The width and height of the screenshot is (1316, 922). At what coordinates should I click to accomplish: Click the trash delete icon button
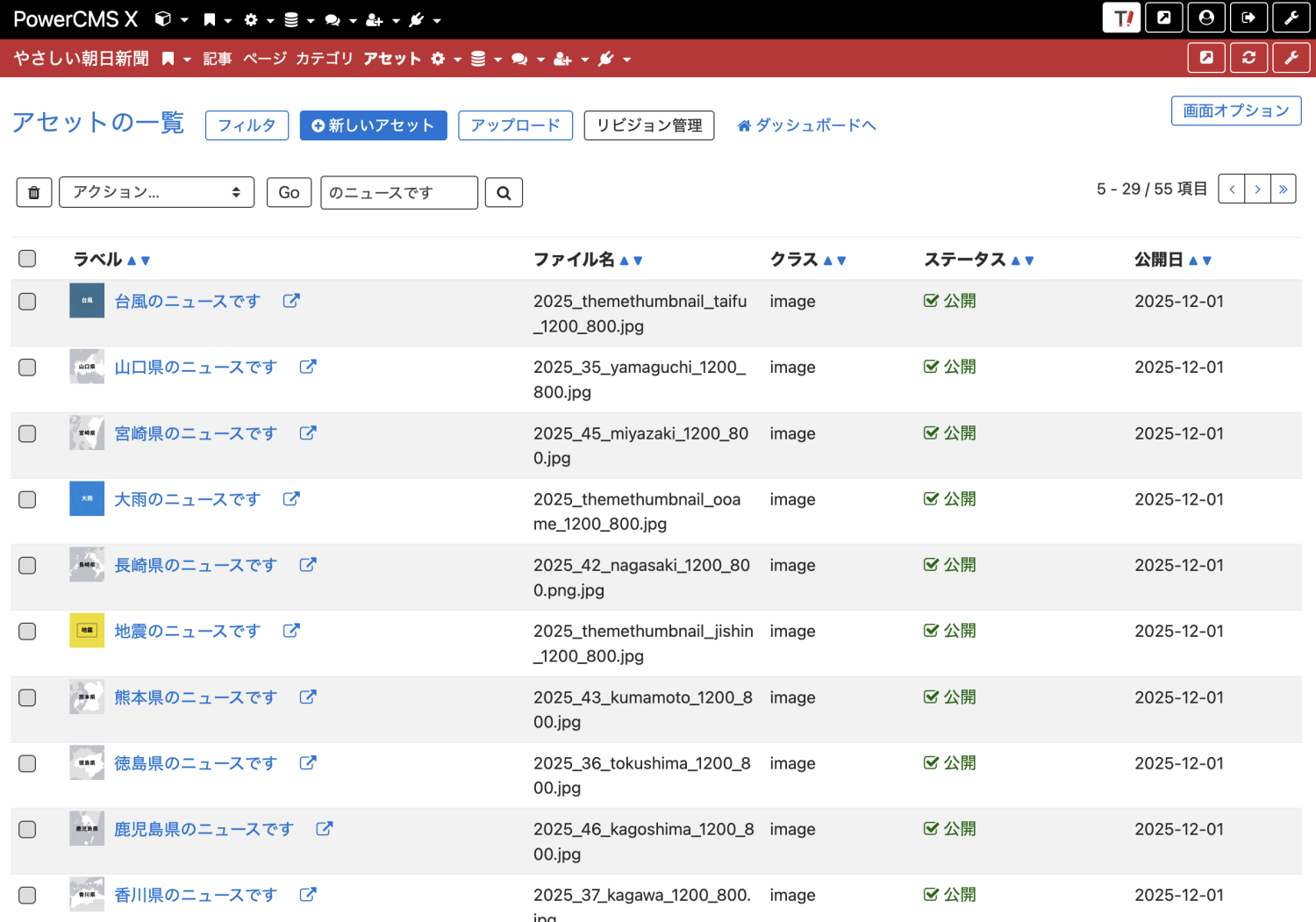[34, 193]
